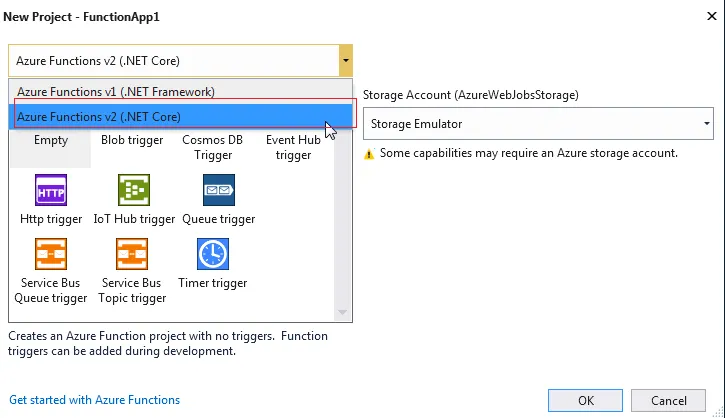Select the Blob trigger template label
Screen dimensions: 725x418
coord(132,140)
